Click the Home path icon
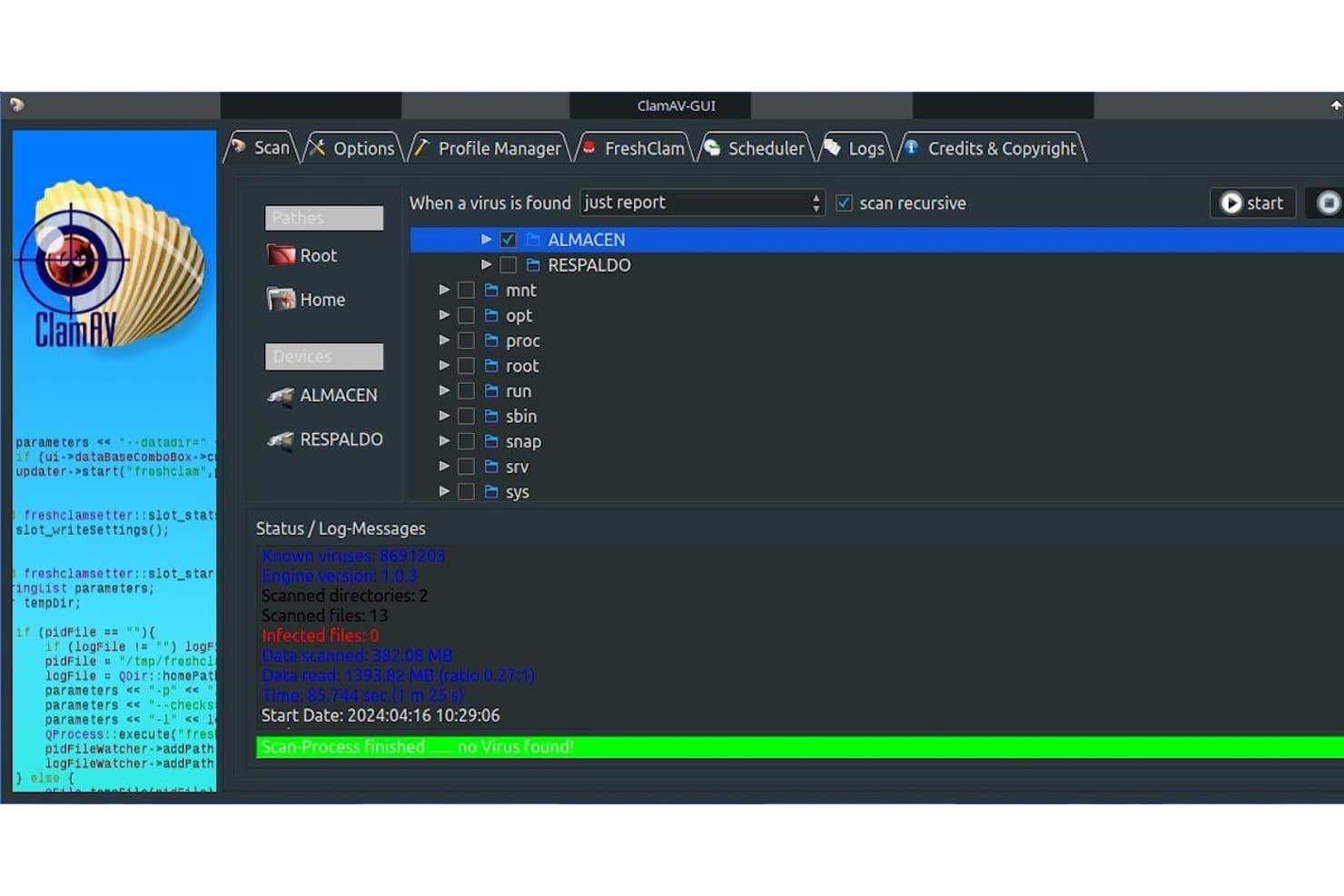 point(281,299)
